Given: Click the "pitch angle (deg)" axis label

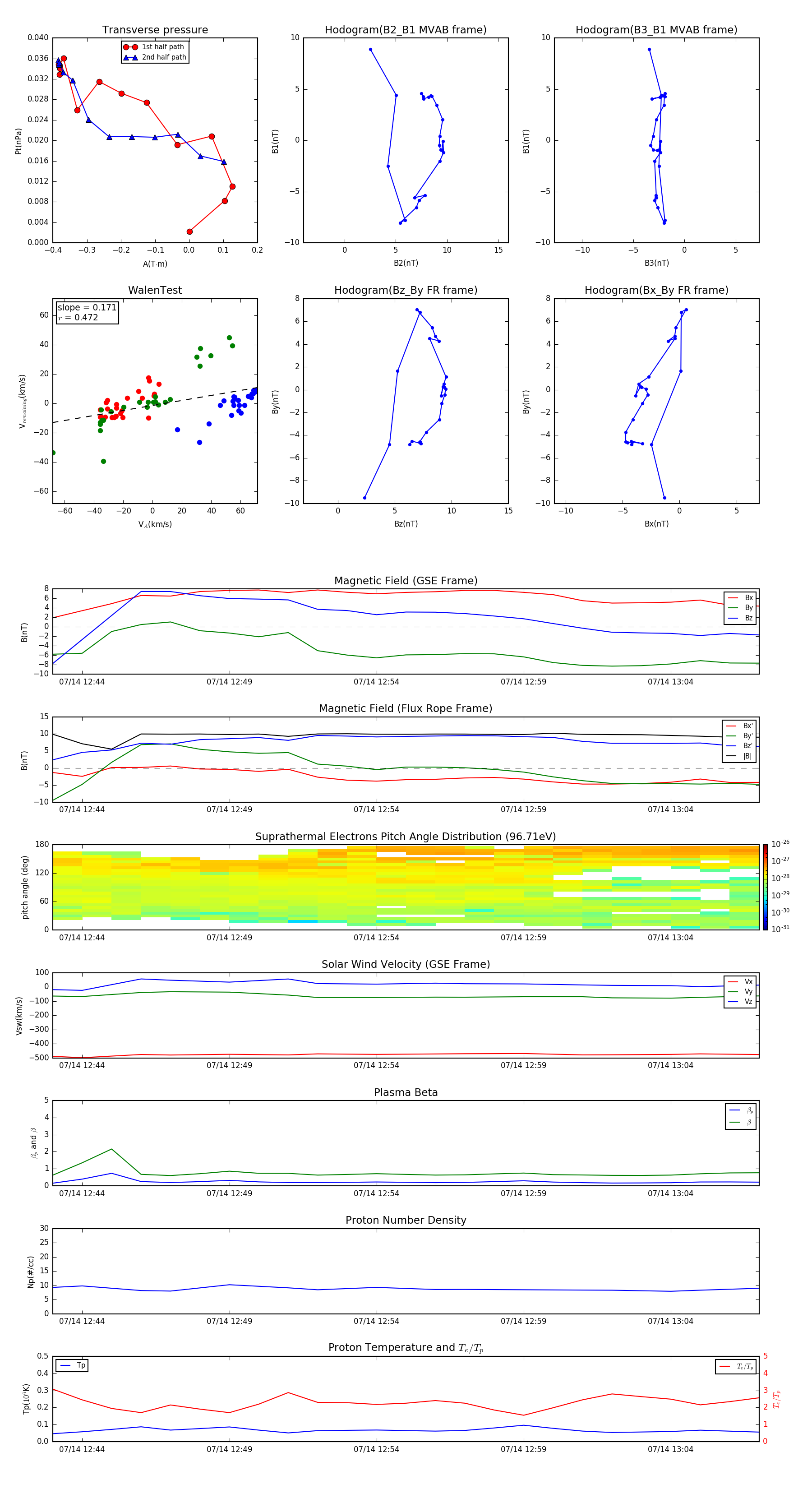Looking at the screenshot, I should click(x=25, y=888).
